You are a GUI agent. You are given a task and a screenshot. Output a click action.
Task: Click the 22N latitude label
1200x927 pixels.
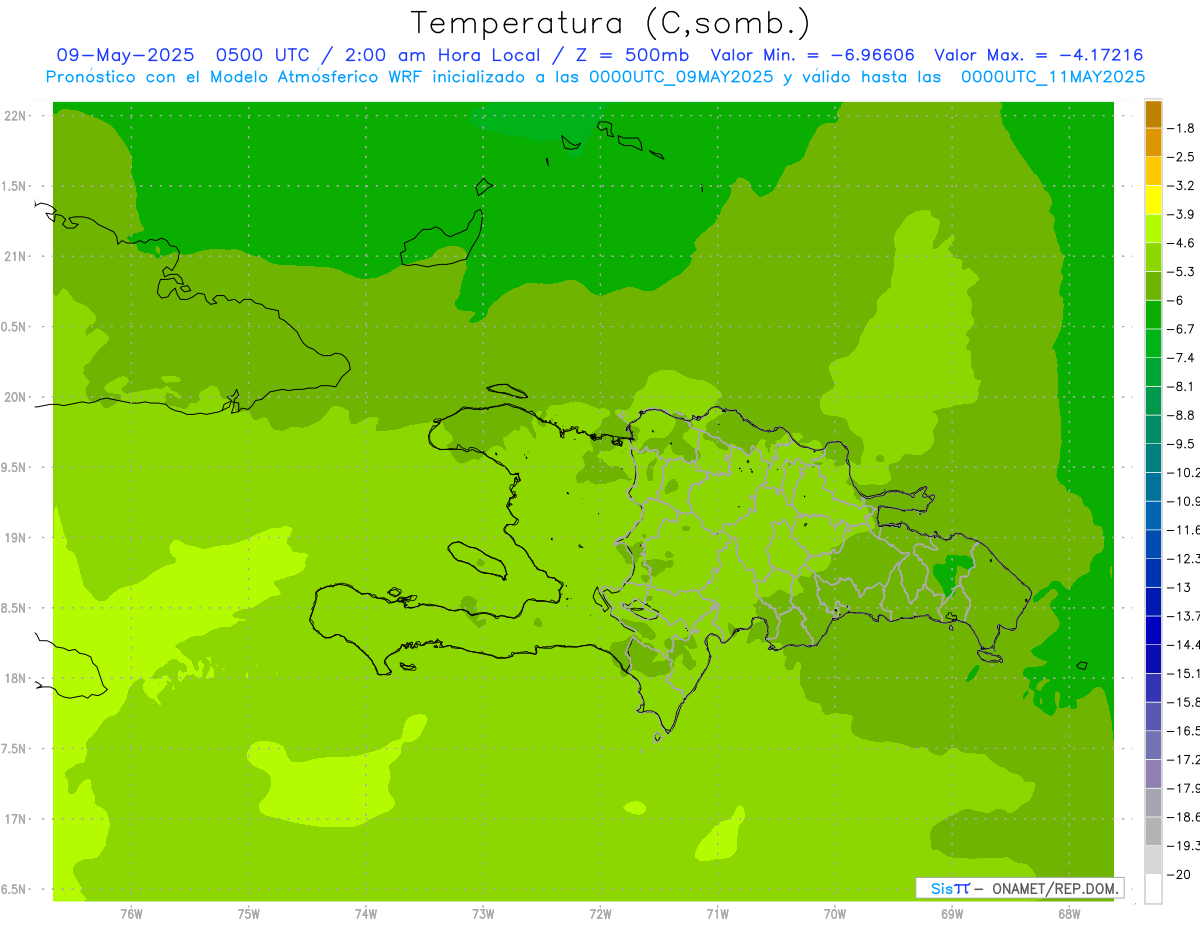(14, 116)
